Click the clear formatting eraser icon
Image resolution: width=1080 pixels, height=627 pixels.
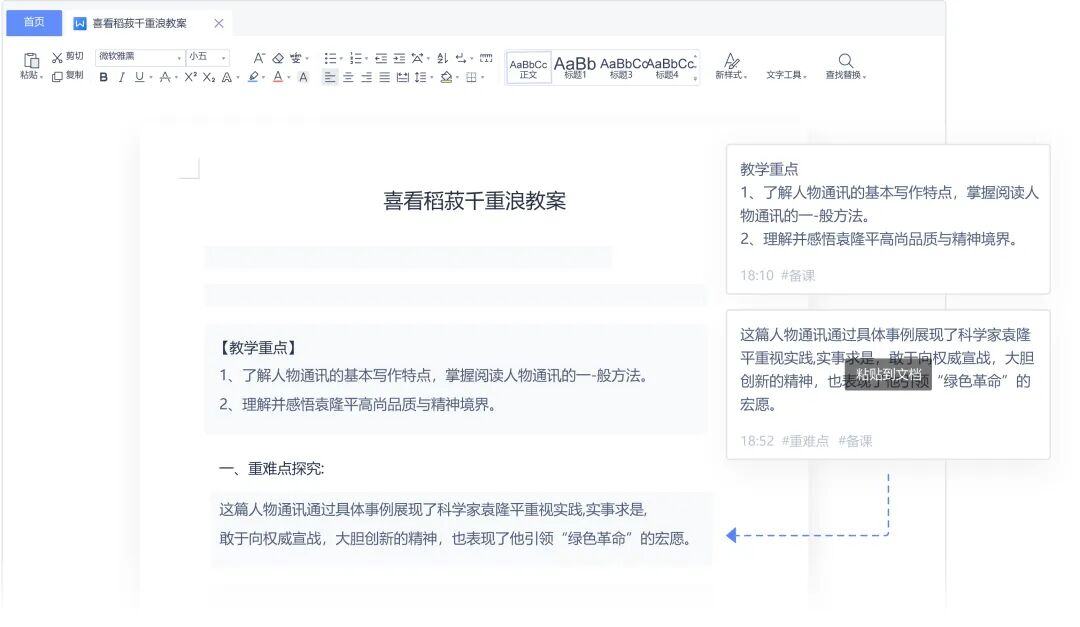(277, 57)
